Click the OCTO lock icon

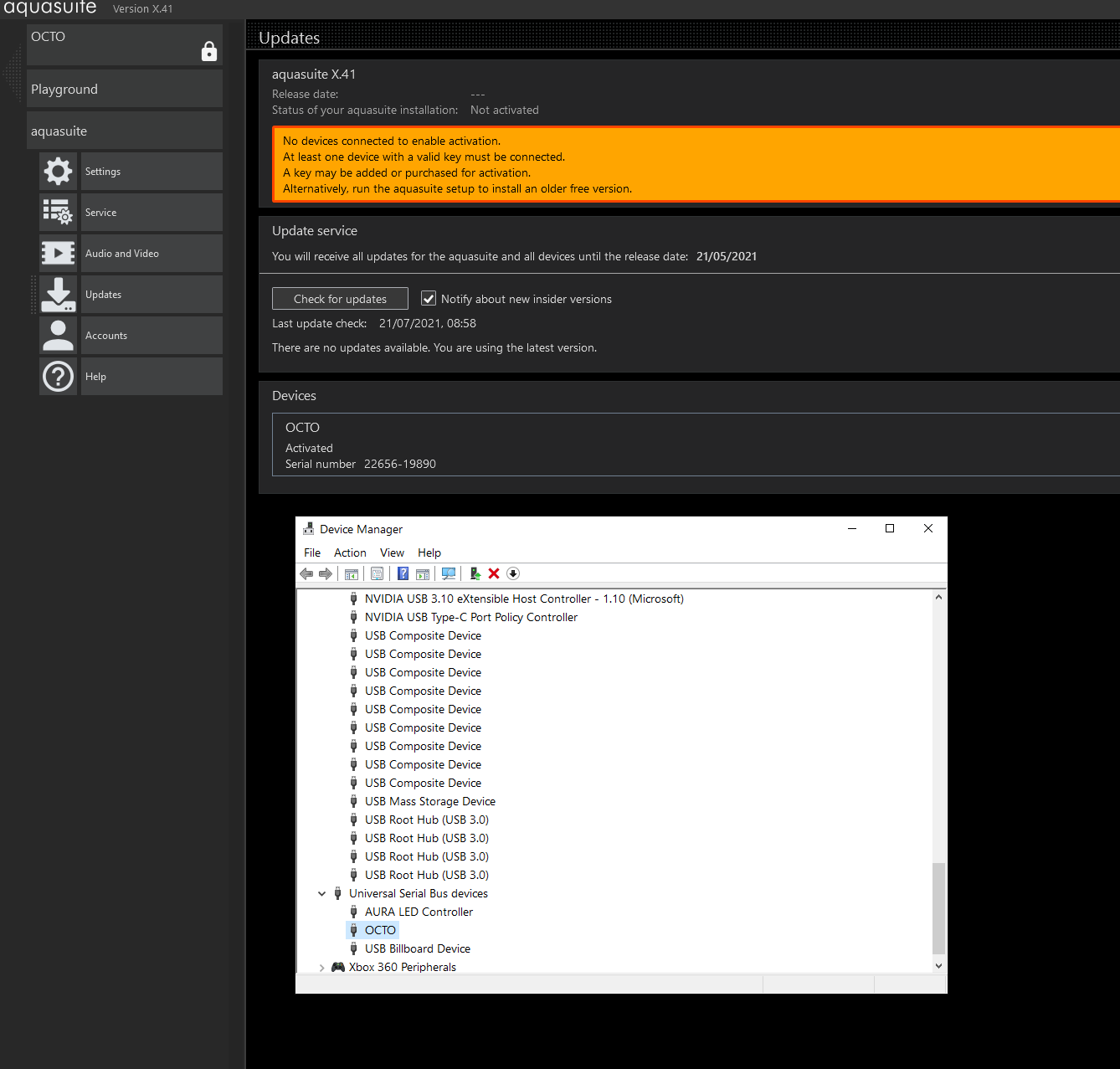209,52
